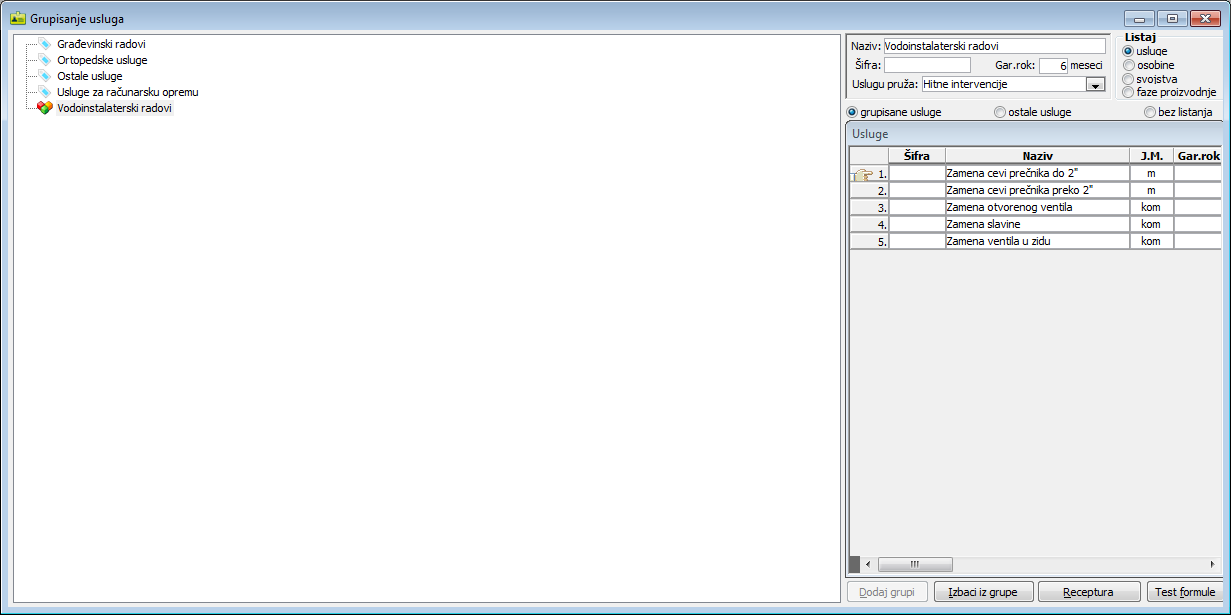This screenshot has height=615, width=1231.
Task: Click the Šifra column header
Action: point(916,156)
